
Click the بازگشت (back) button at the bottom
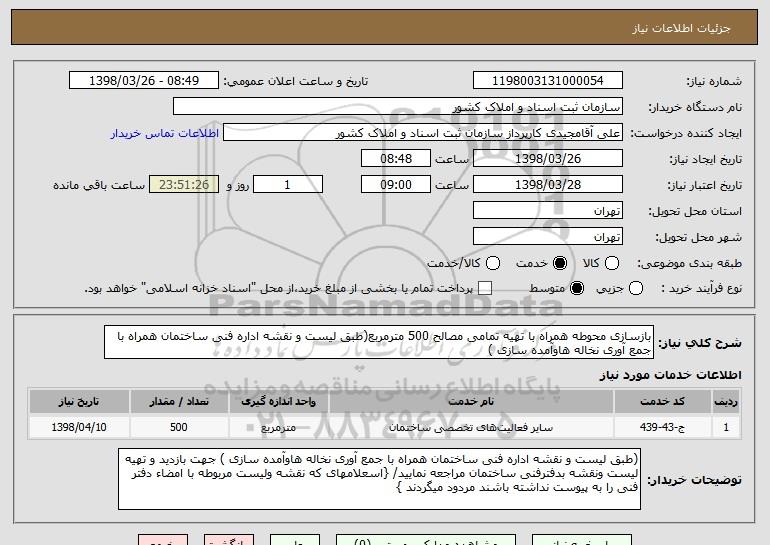229,540
